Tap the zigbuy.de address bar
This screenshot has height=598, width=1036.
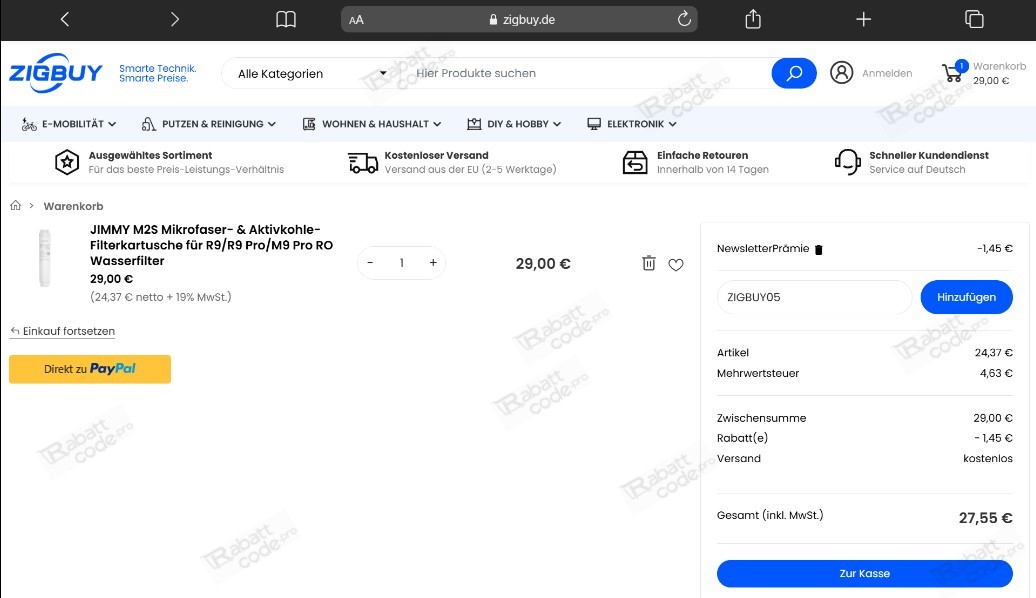[x=519, y=19]
